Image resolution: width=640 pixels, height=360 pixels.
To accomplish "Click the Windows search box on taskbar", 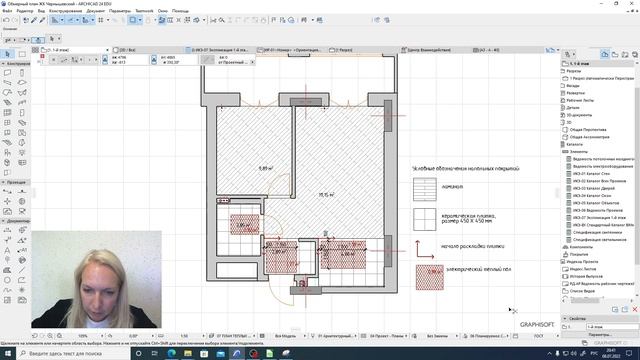I will [x=73, y=353].
